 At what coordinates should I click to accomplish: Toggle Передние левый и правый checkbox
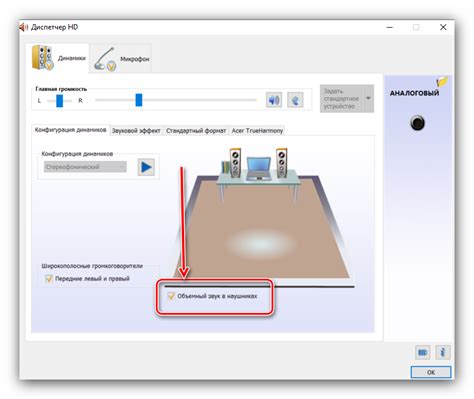tap(49, 278)
